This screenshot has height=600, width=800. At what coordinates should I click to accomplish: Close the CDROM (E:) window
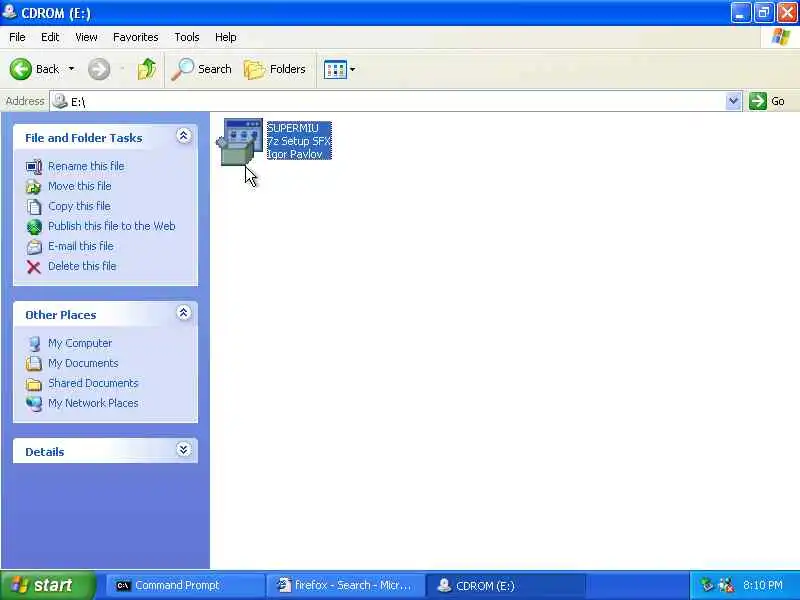[787, 12]
